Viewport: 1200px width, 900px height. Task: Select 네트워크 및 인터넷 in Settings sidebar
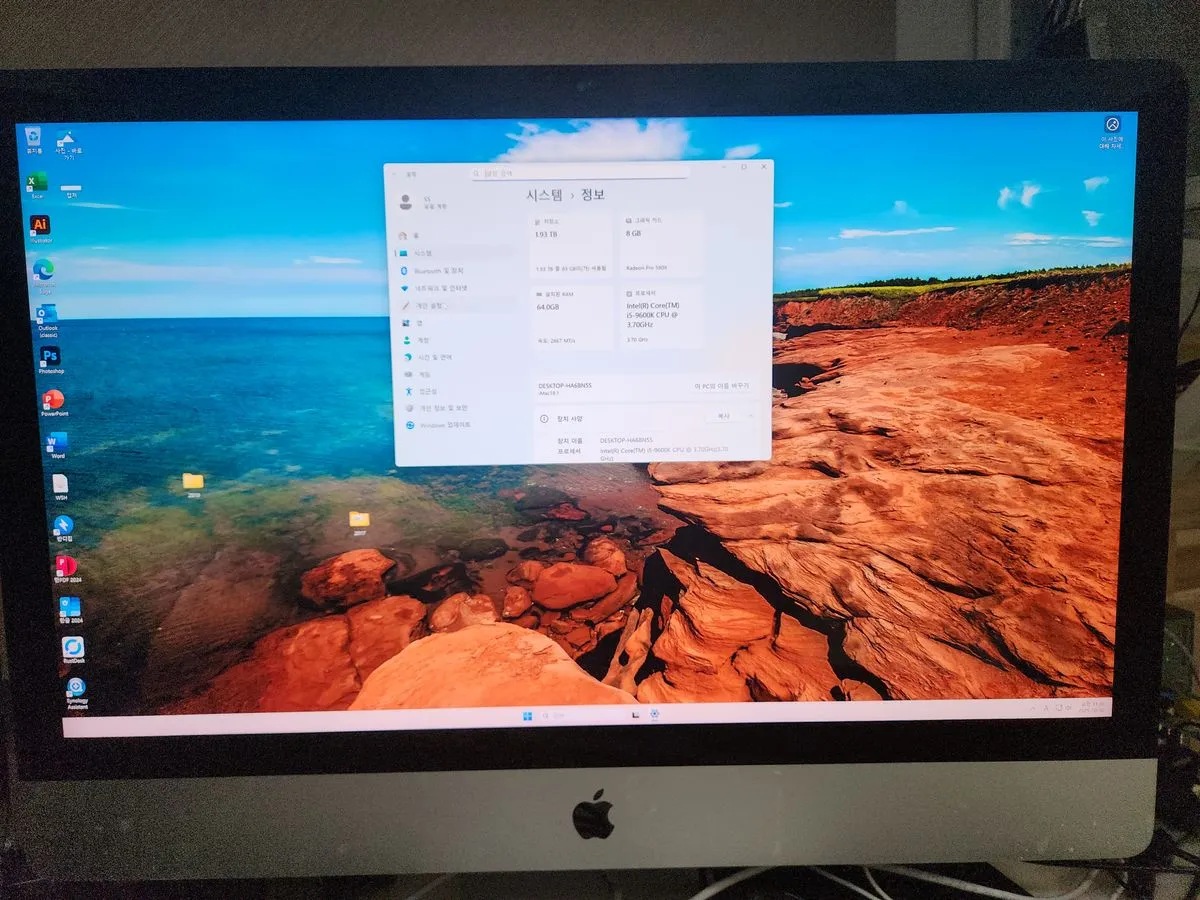tap(441, 288)
